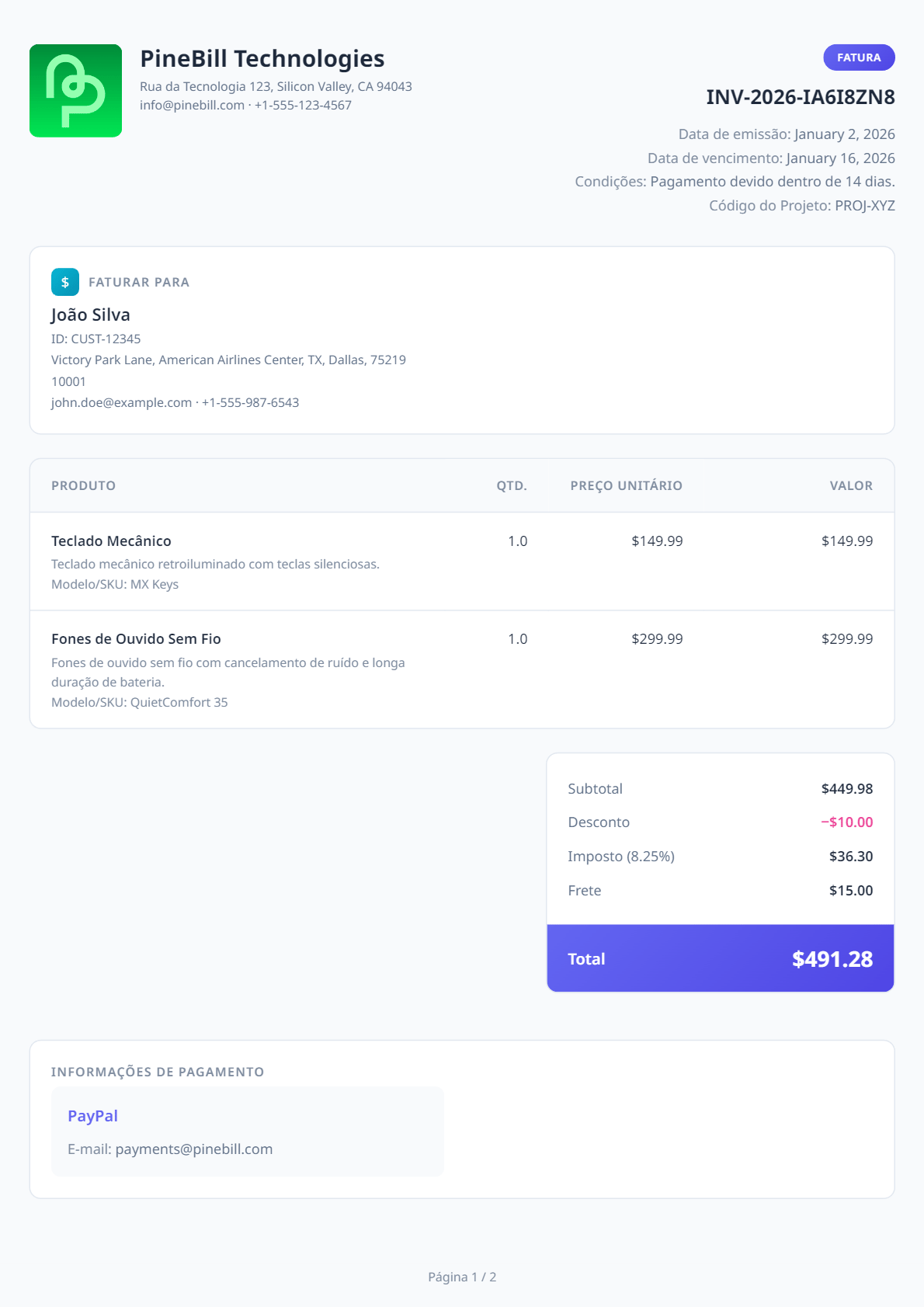Click the $299.99 unit price

(x=657, y=638)
